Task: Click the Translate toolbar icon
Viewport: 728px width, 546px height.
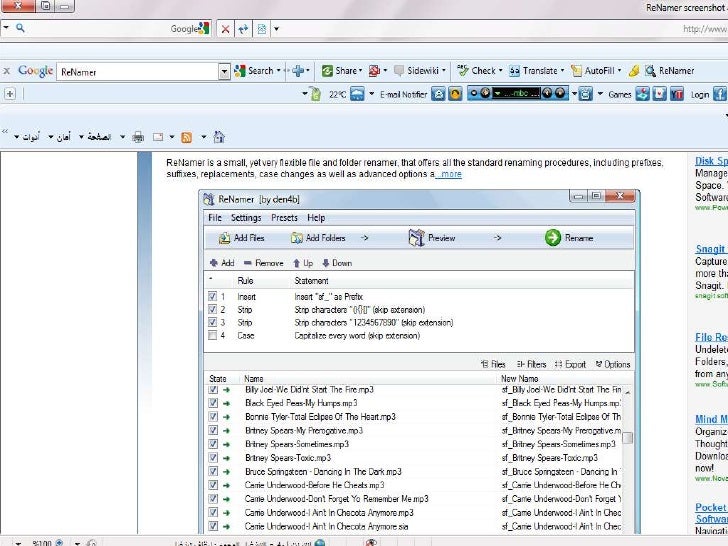Action: tap(514, 71)
